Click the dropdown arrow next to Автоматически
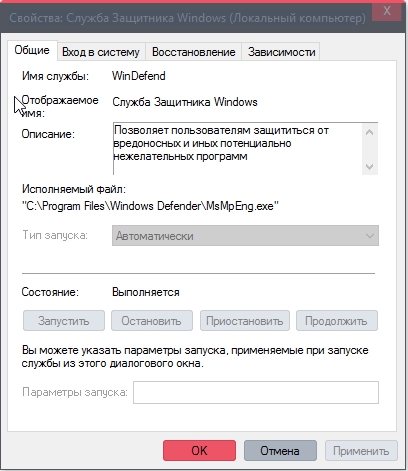Screen dimensions: 408x471 [x=370, y=236]
